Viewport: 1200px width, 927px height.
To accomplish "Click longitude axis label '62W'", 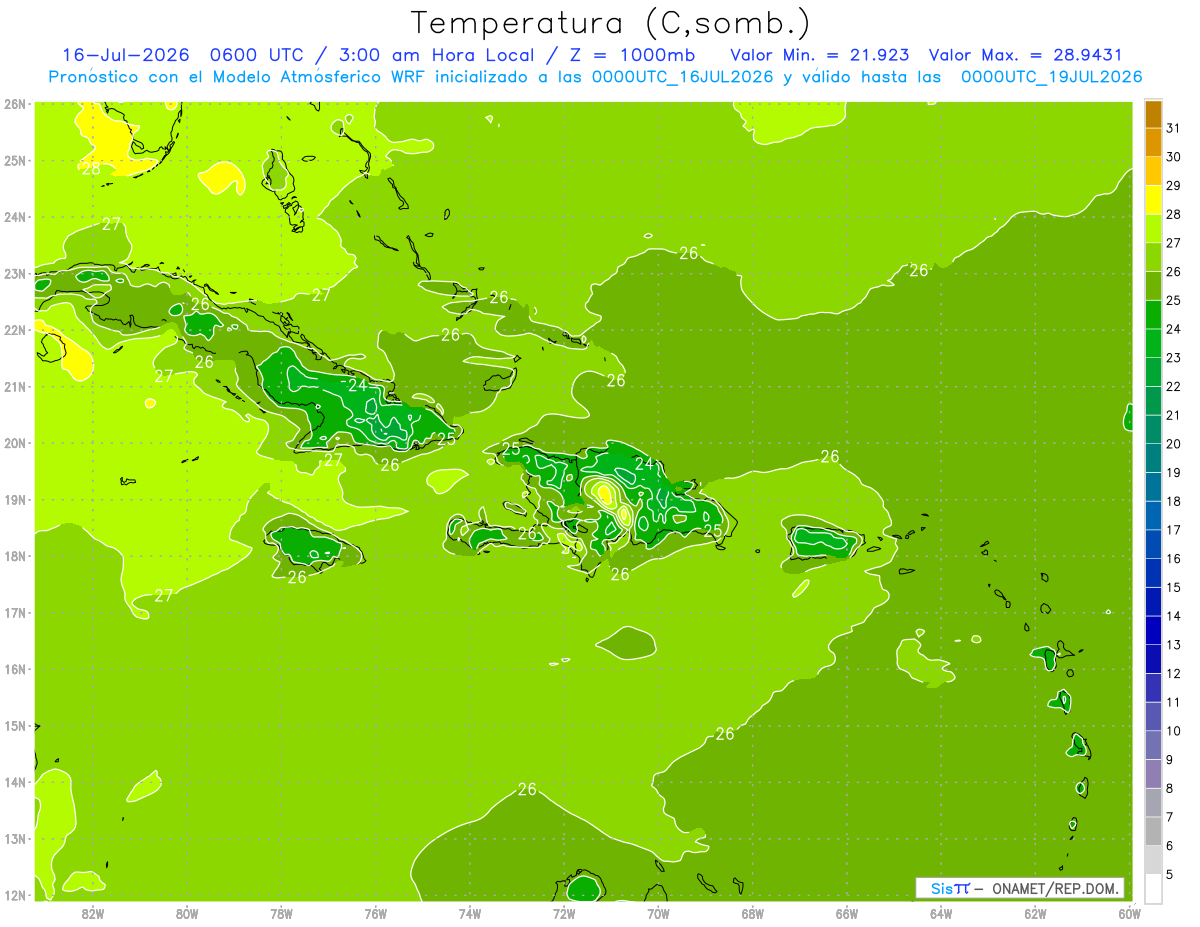I will [x=1035, y=914].
